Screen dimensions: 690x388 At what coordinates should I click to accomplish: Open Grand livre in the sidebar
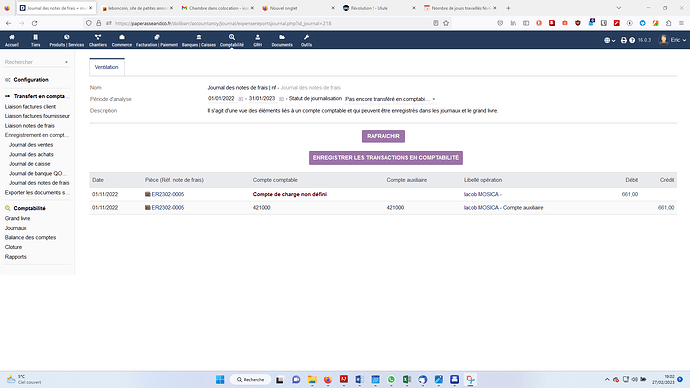pyautogui.click(x=18, y=218)
